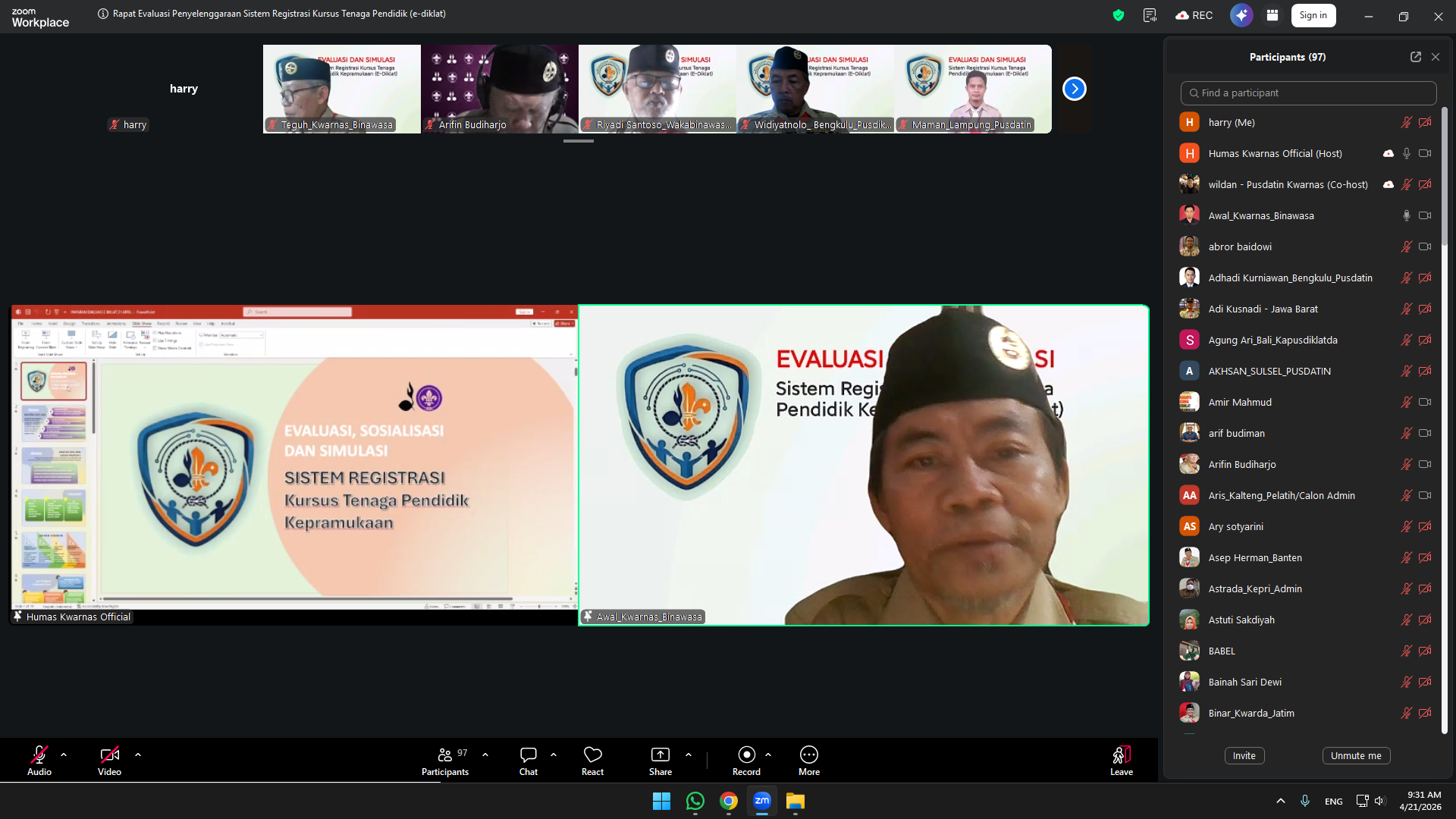Screen dimensions: 1456x819
Task: Click the Invite button
Action: pos(1244,755)
